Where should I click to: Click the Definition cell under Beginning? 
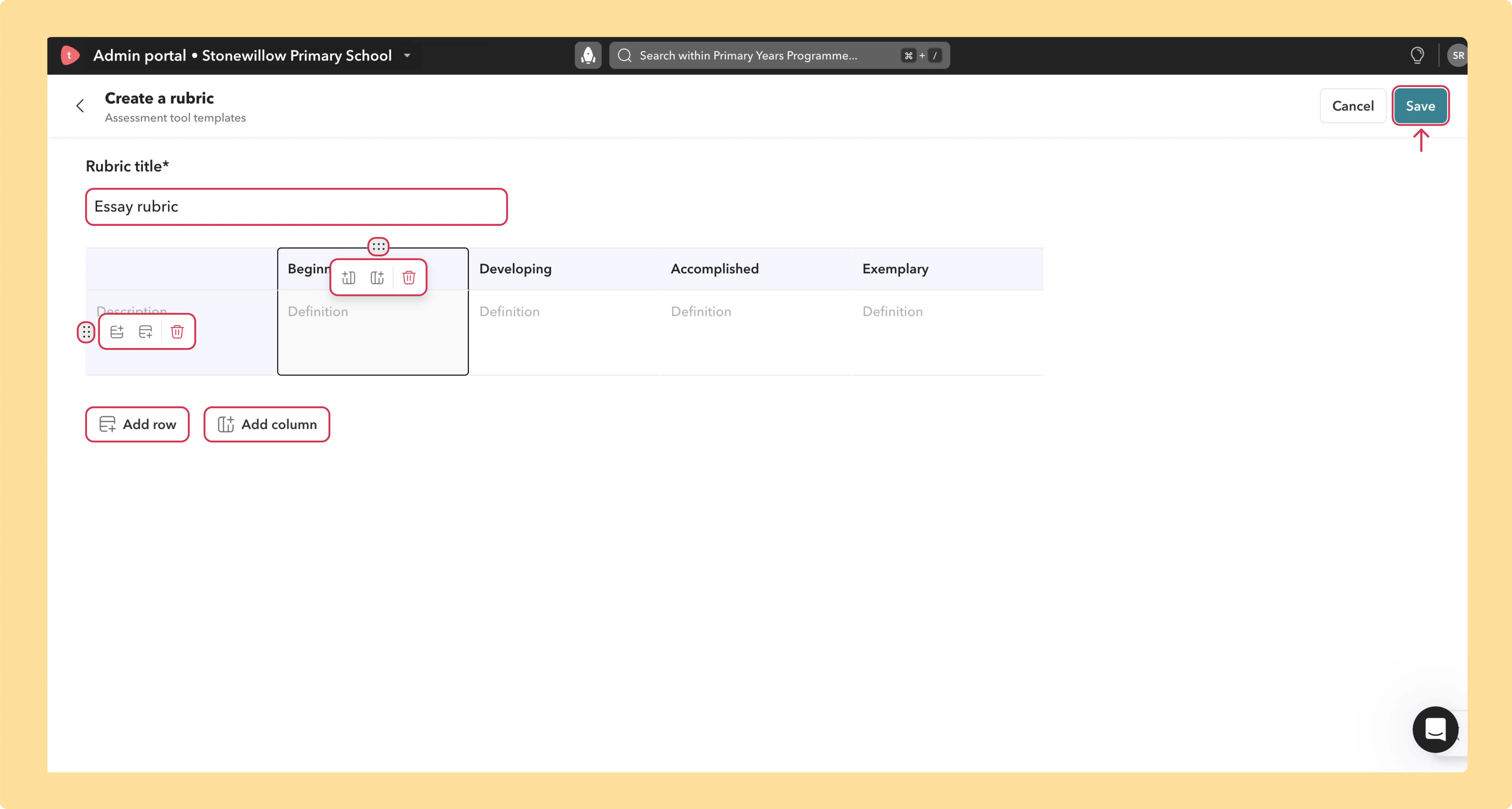(x=373, y=332)
